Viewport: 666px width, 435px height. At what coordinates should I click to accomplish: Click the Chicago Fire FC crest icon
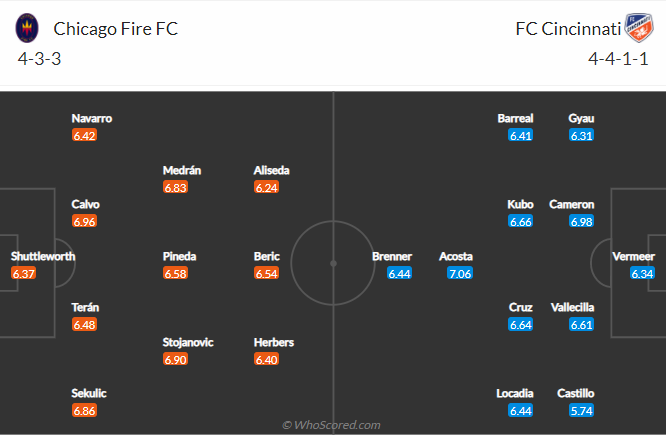click(x=27, y=28)
